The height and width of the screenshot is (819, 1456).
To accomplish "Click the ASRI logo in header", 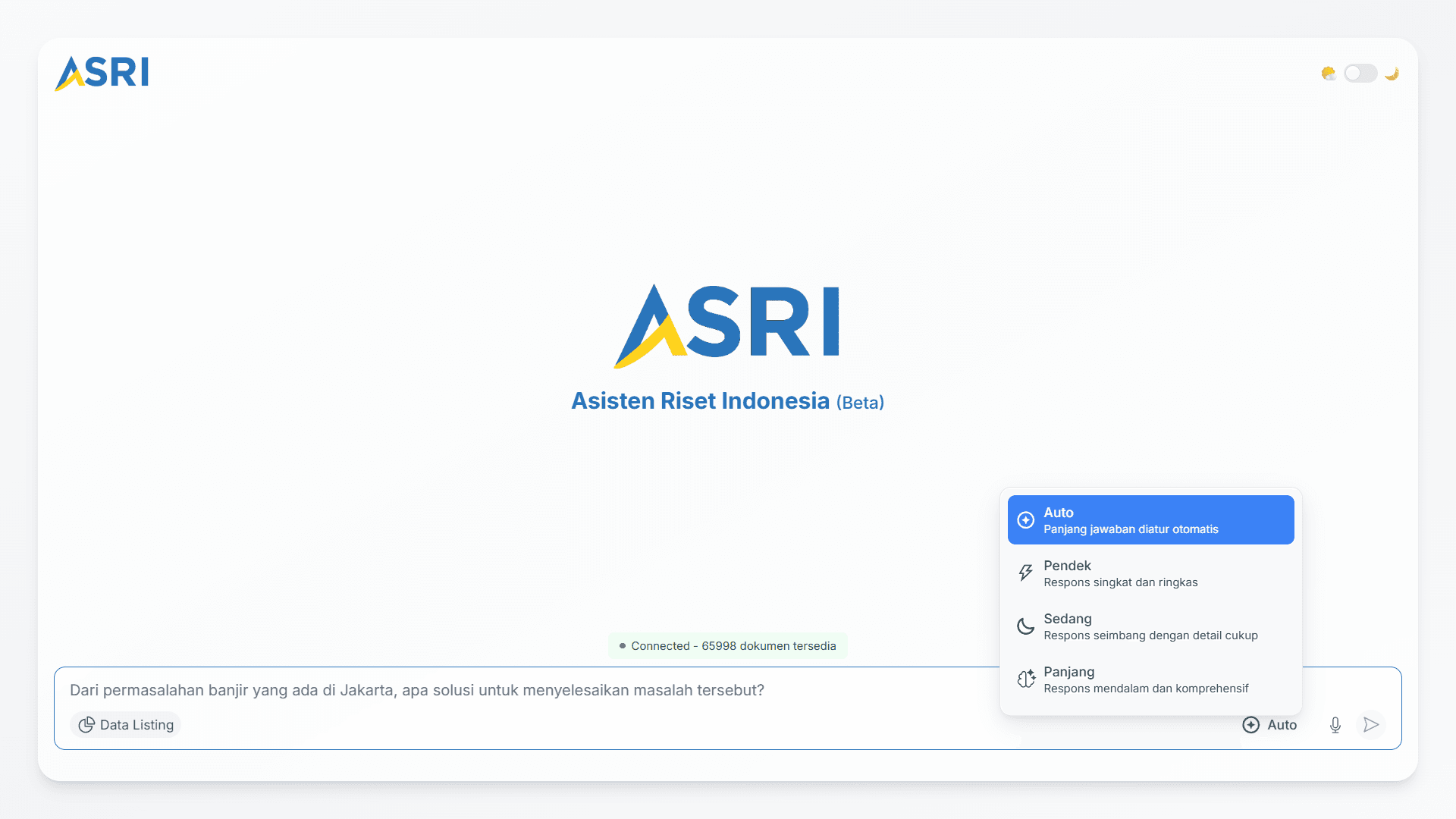I will tap(102, 73).
